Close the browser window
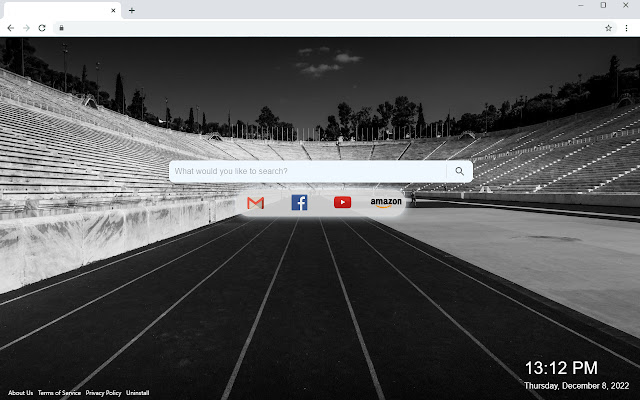This screenshot has height=400, width=640. 625,5
